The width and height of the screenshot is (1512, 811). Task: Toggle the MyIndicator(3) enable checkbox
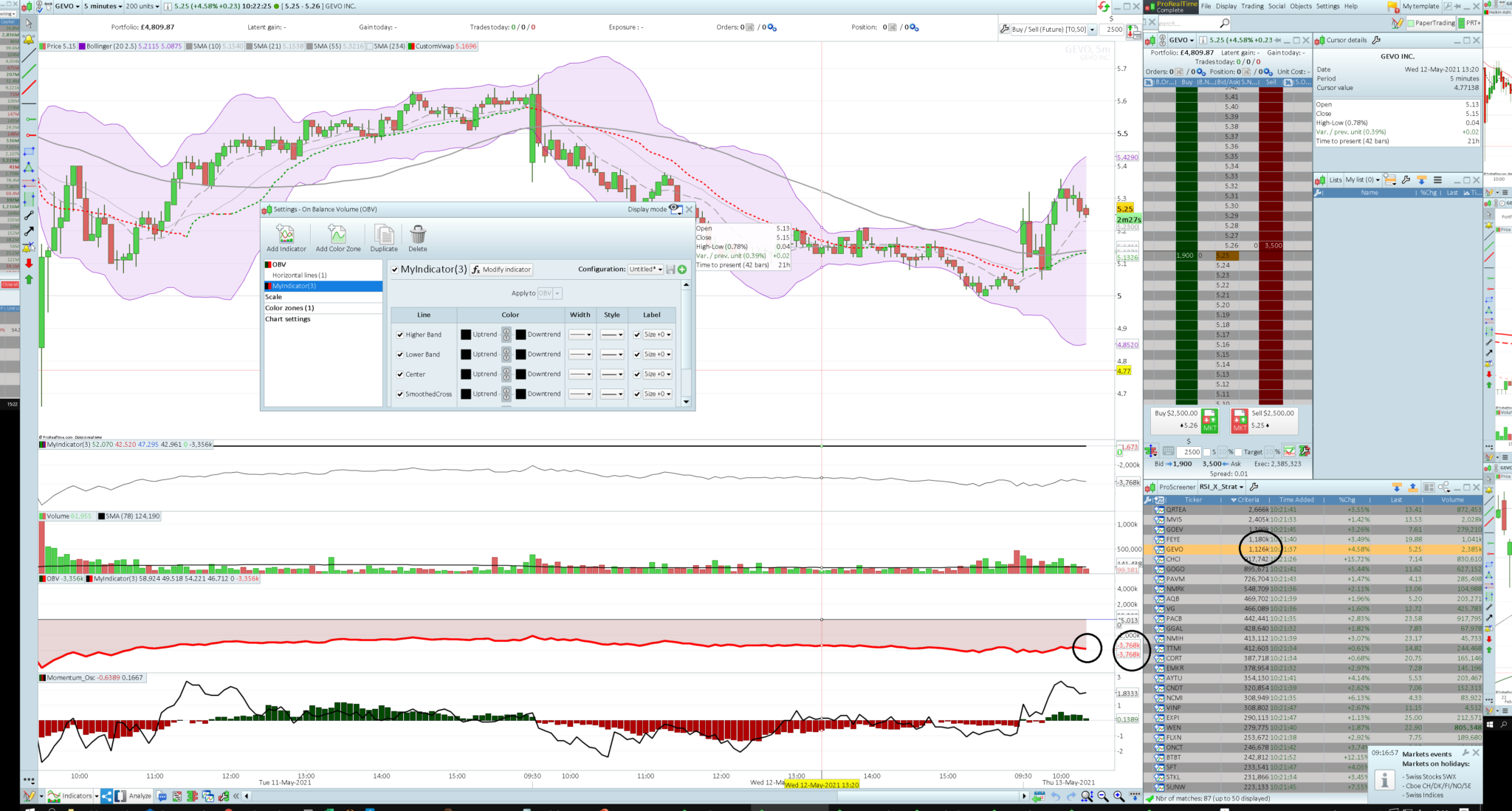(395, 270)
